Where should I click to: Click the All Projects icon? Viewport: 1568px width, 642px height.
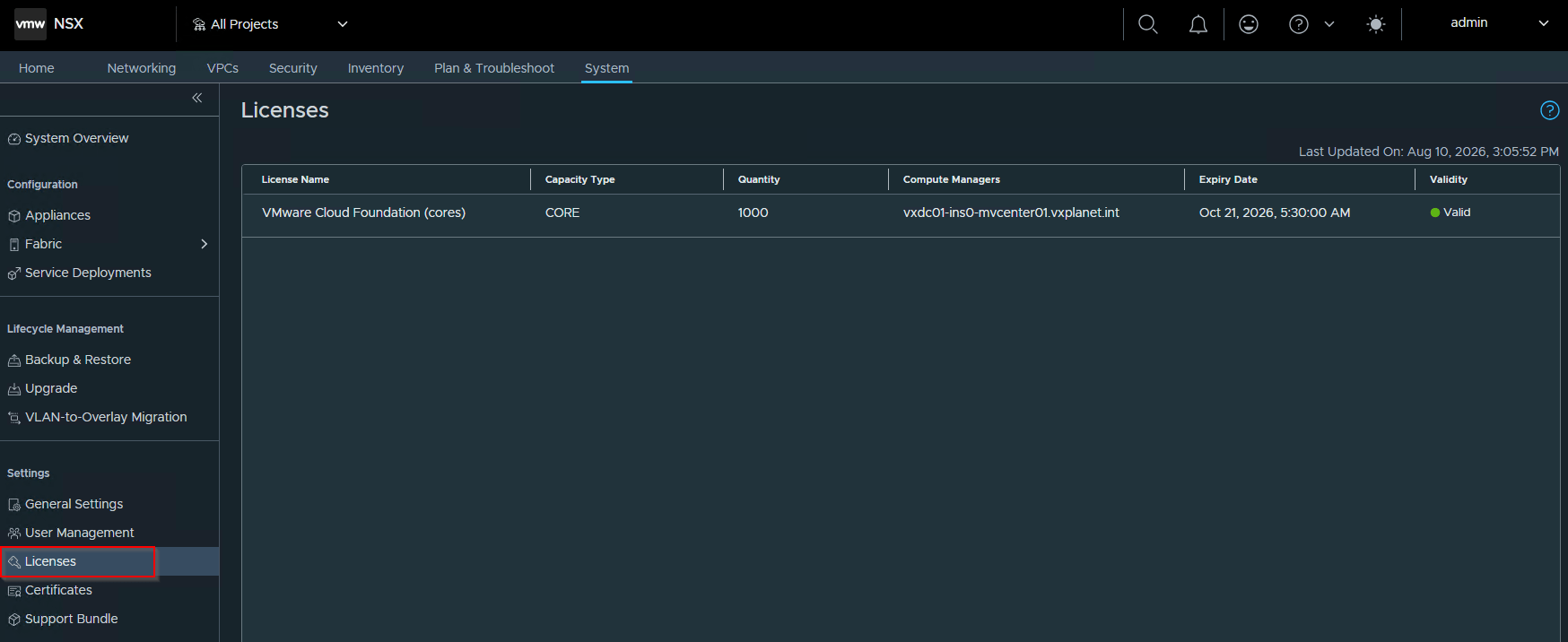199,24
